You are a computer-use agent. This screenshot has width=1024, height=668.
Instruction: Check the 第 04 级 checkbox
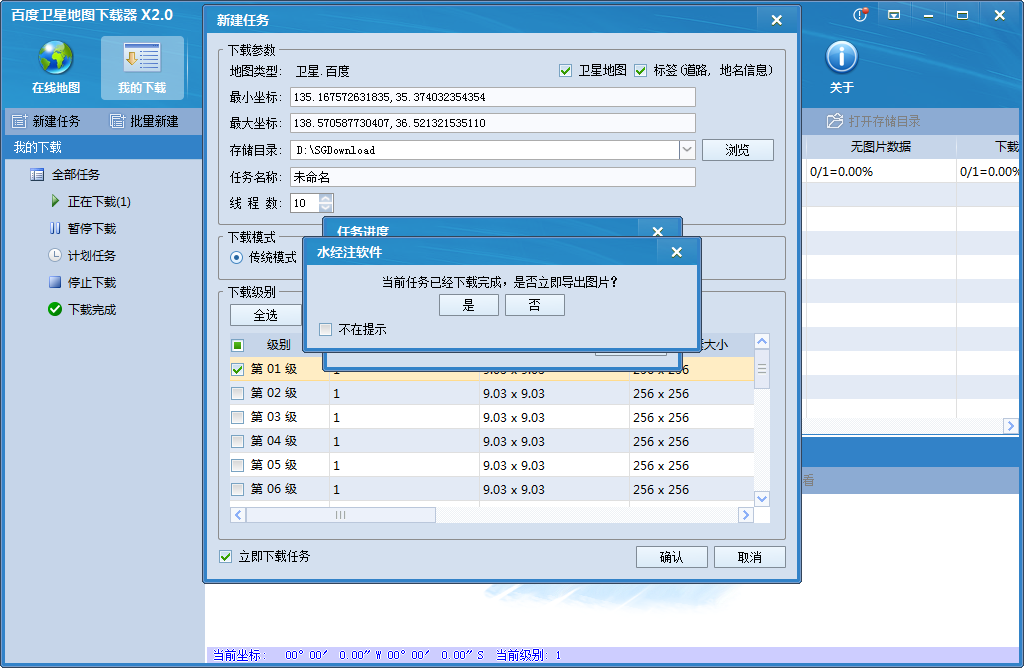(238, 441)
